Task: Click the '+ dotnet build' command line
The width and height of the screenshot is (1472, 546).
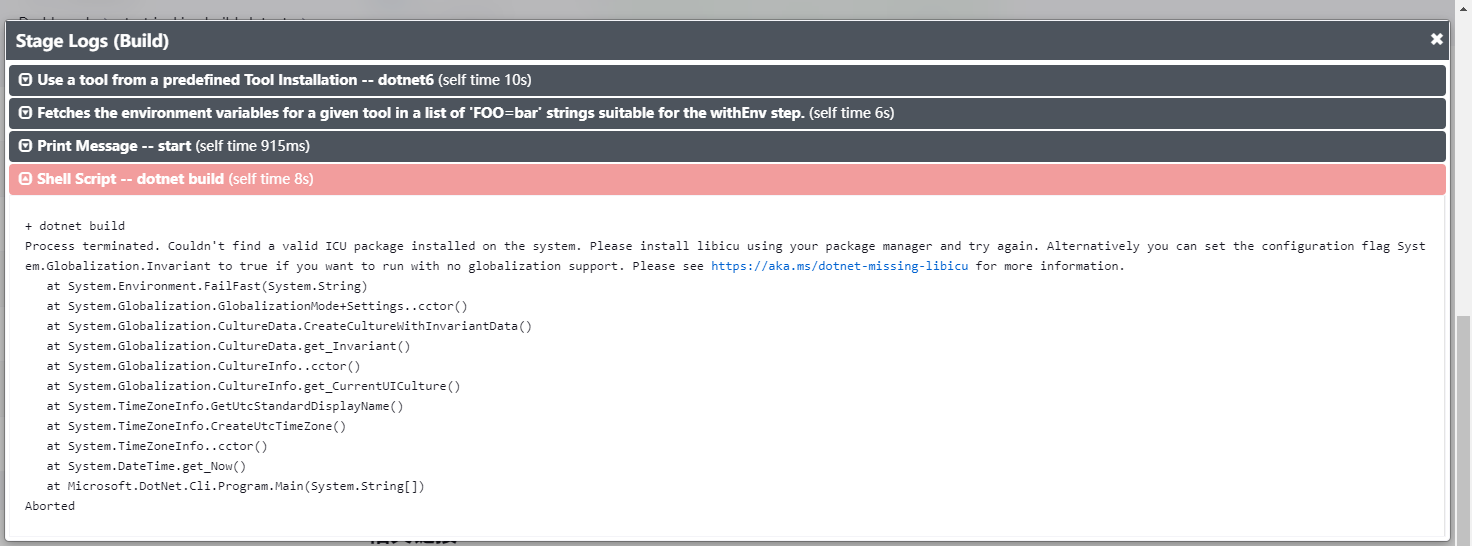Action: click(x=75, y=226)
